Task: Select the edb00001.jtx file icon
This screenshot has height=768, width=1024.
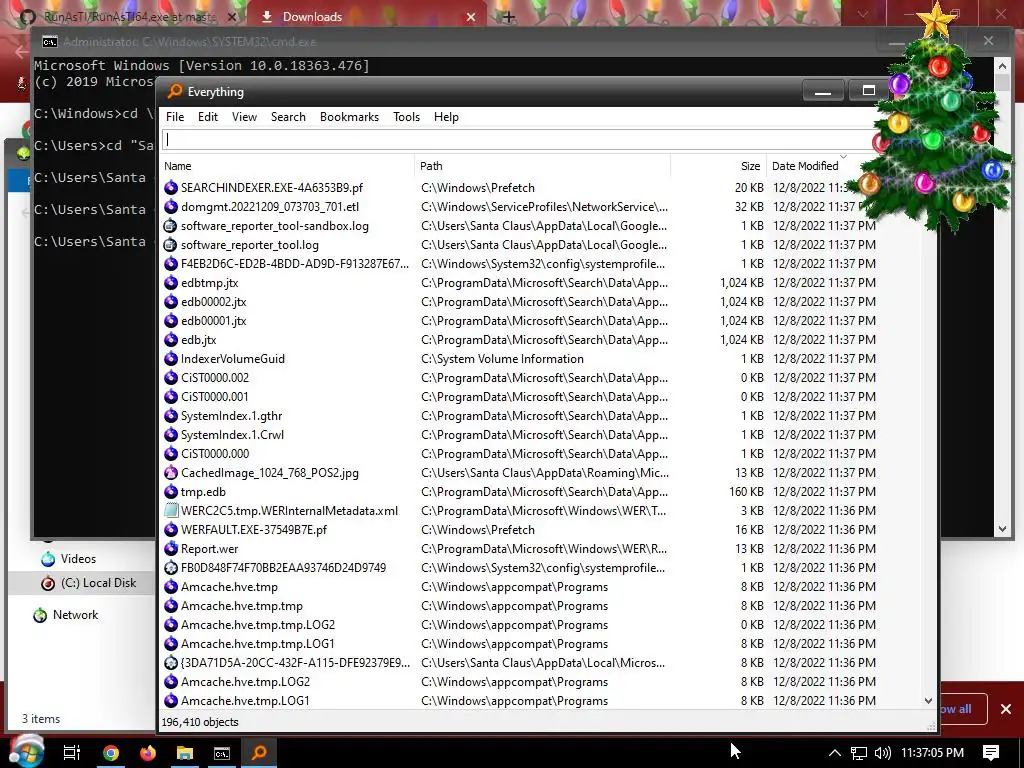Action: pos(170,321)
